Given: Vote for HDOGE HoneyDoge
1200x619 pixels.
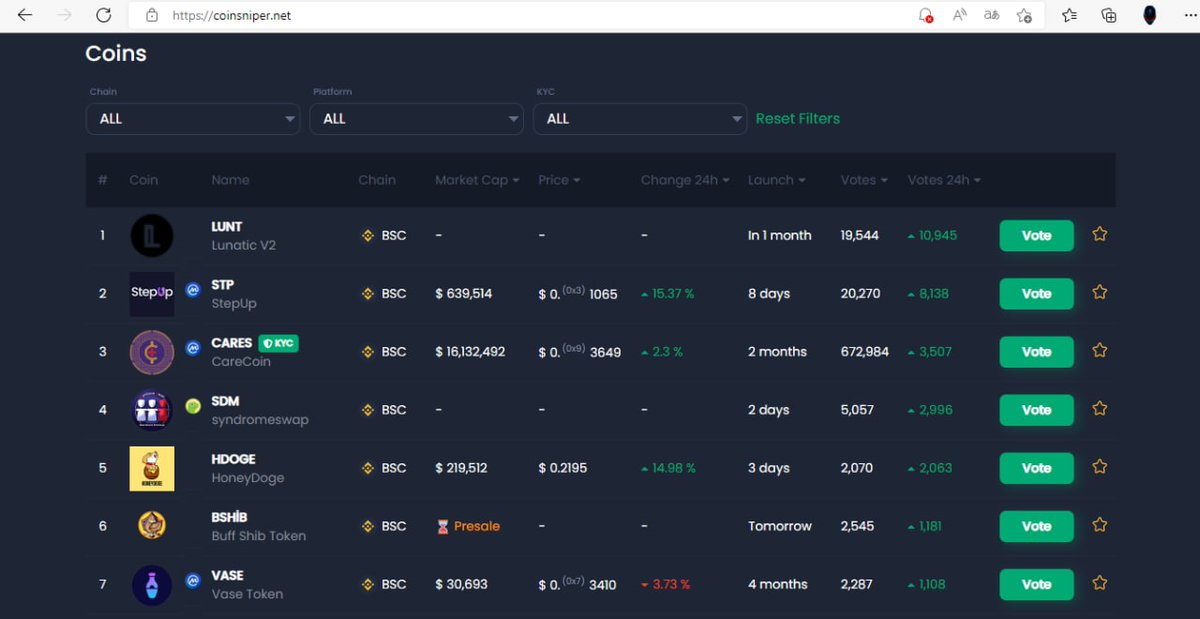Looking at the screenshot, I should click(x=1036, y=468).
